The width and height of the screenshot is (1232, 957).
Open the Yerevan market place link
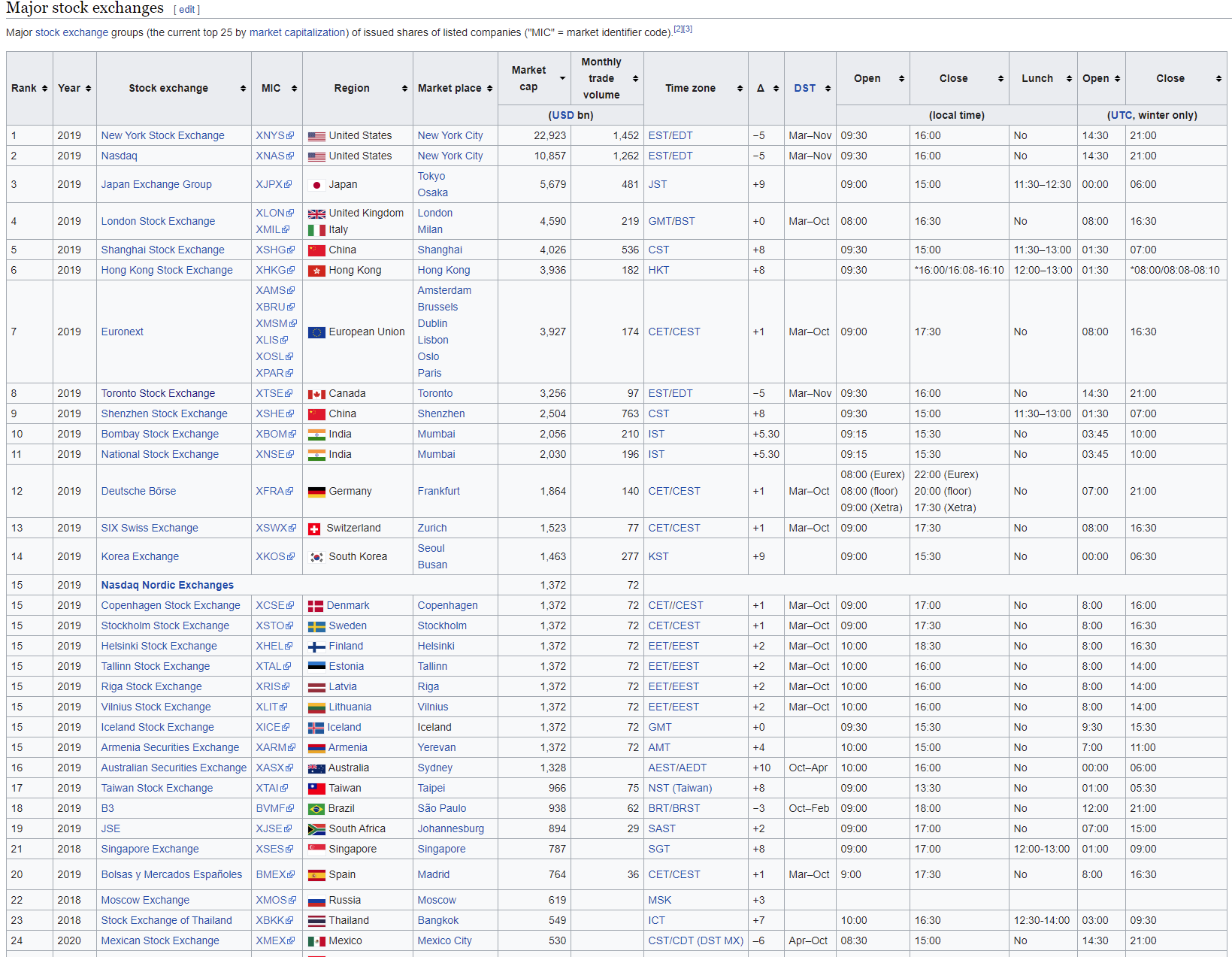pos(437,747)
